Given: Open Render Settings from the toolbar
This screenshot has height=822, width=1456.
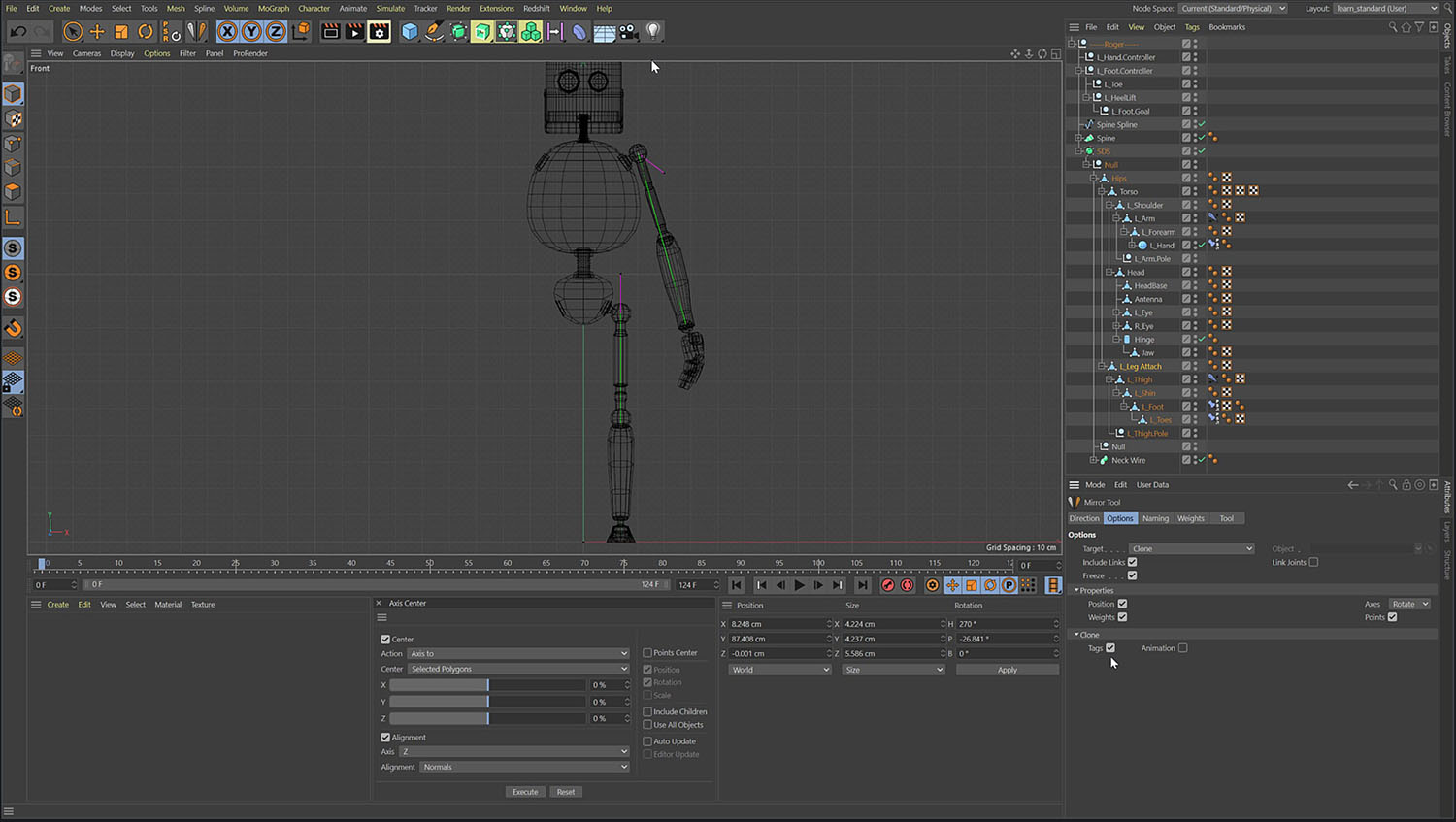Looking at the screenshot, I should click(378, 31).
